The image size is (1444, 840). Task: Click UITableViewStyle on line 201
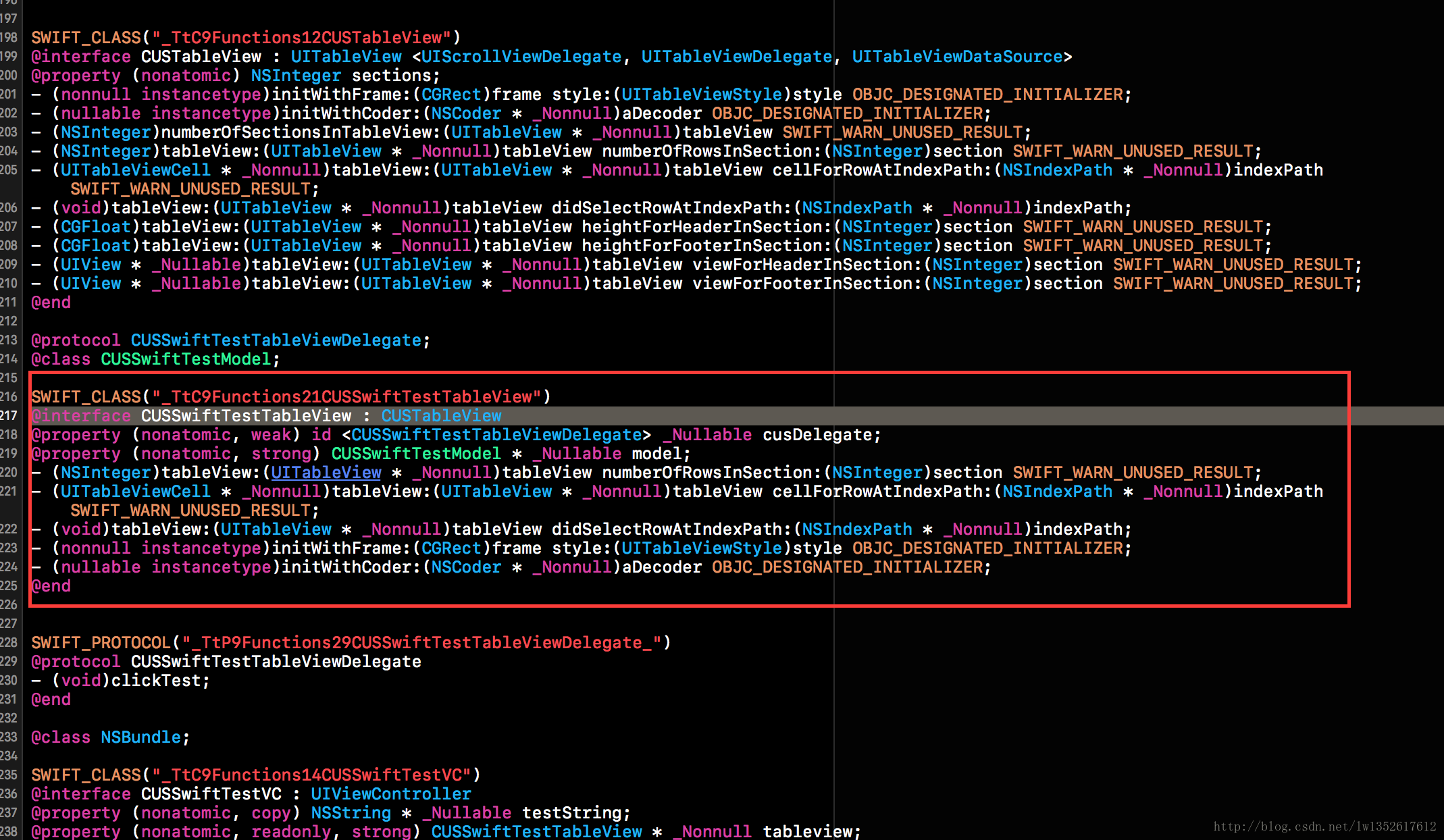[x=702, y=95]
